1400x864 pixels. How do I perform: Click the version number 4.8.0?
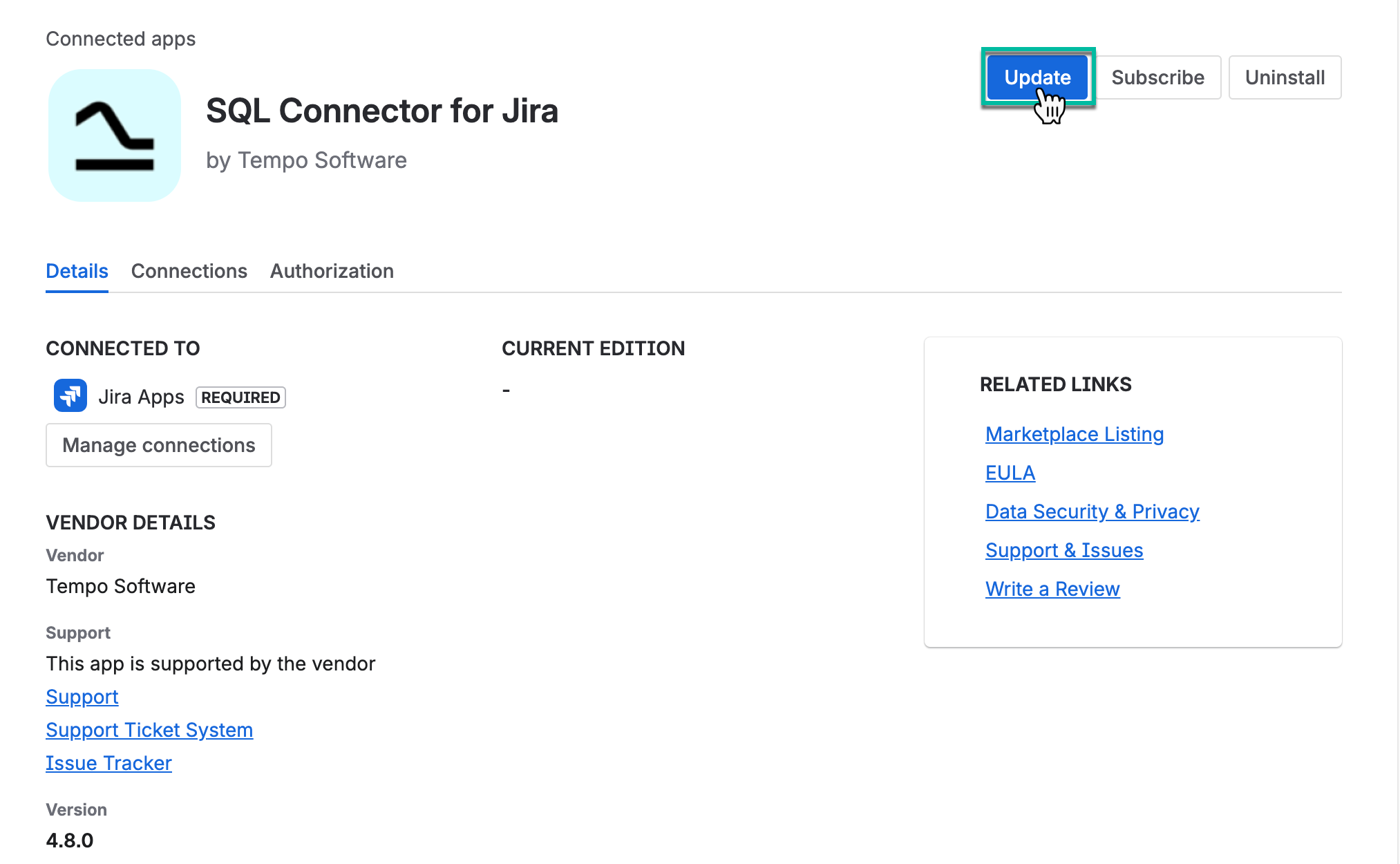(70, 840)
